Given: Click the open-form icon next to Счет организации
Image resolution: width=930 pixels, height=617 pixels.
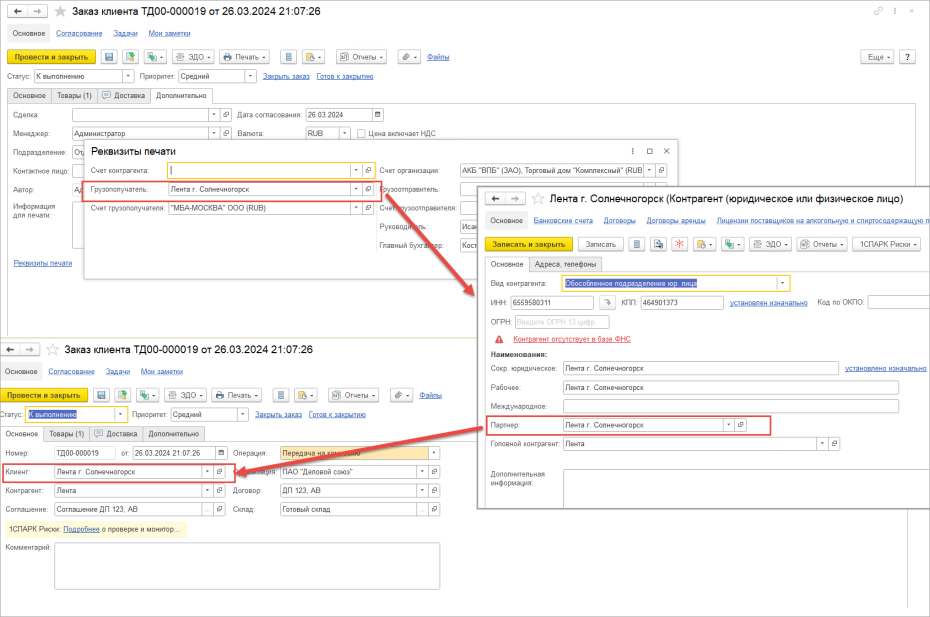Looking at the screenshot, I should point(661,170).
